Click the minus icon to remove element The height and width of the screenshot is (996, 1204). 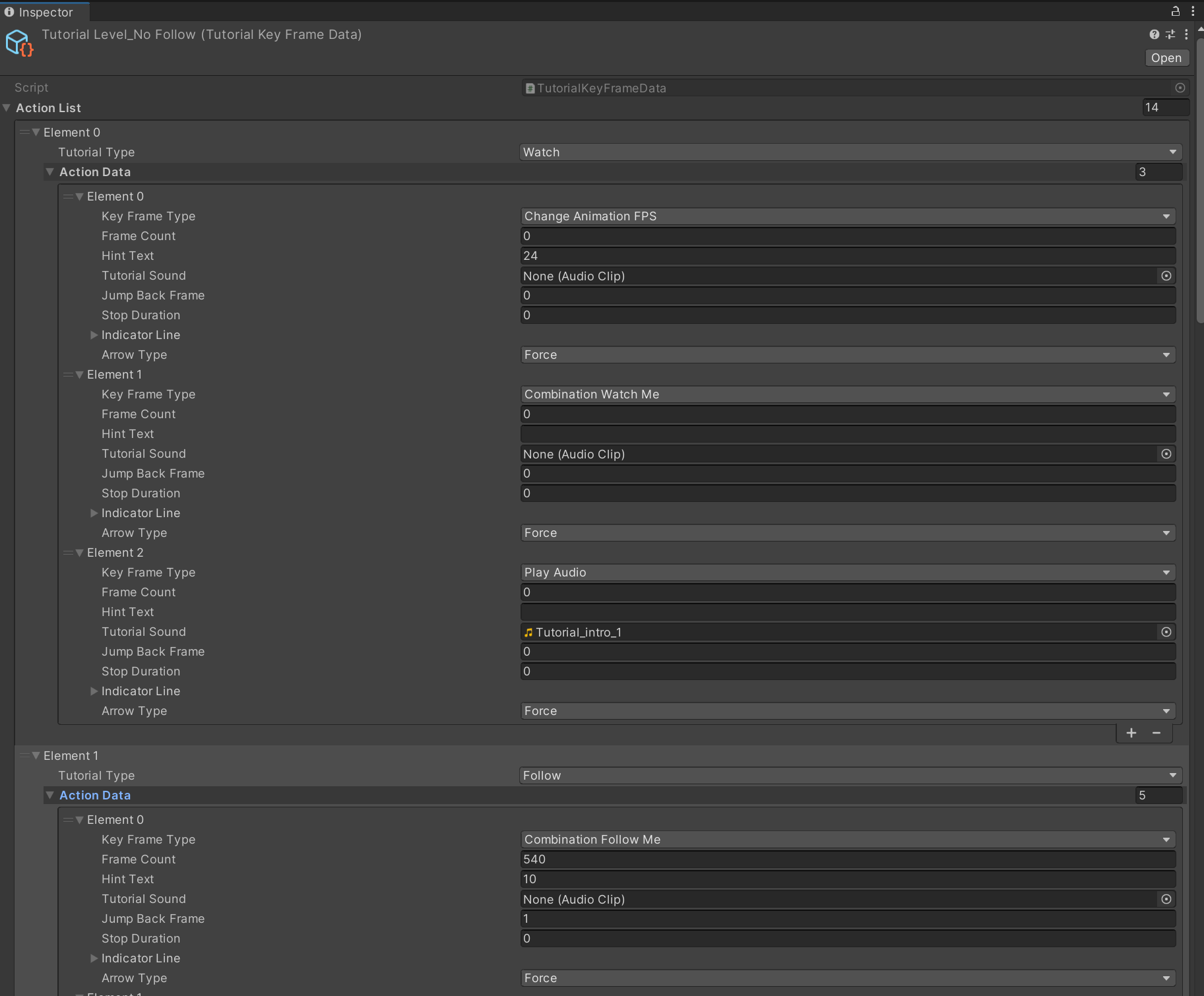[1156, 733]
